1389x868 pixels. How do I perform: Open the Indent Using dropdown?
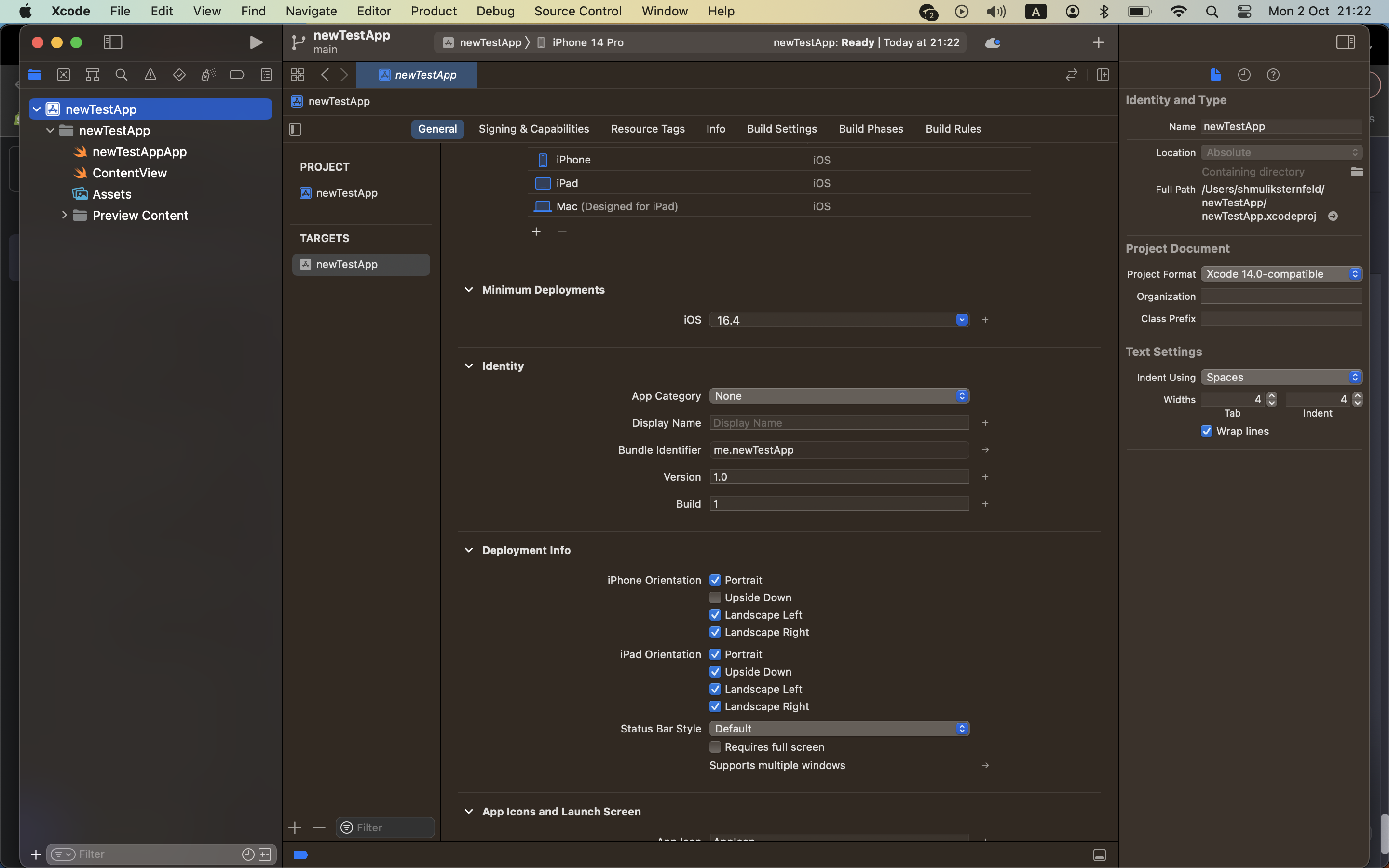1281,377
